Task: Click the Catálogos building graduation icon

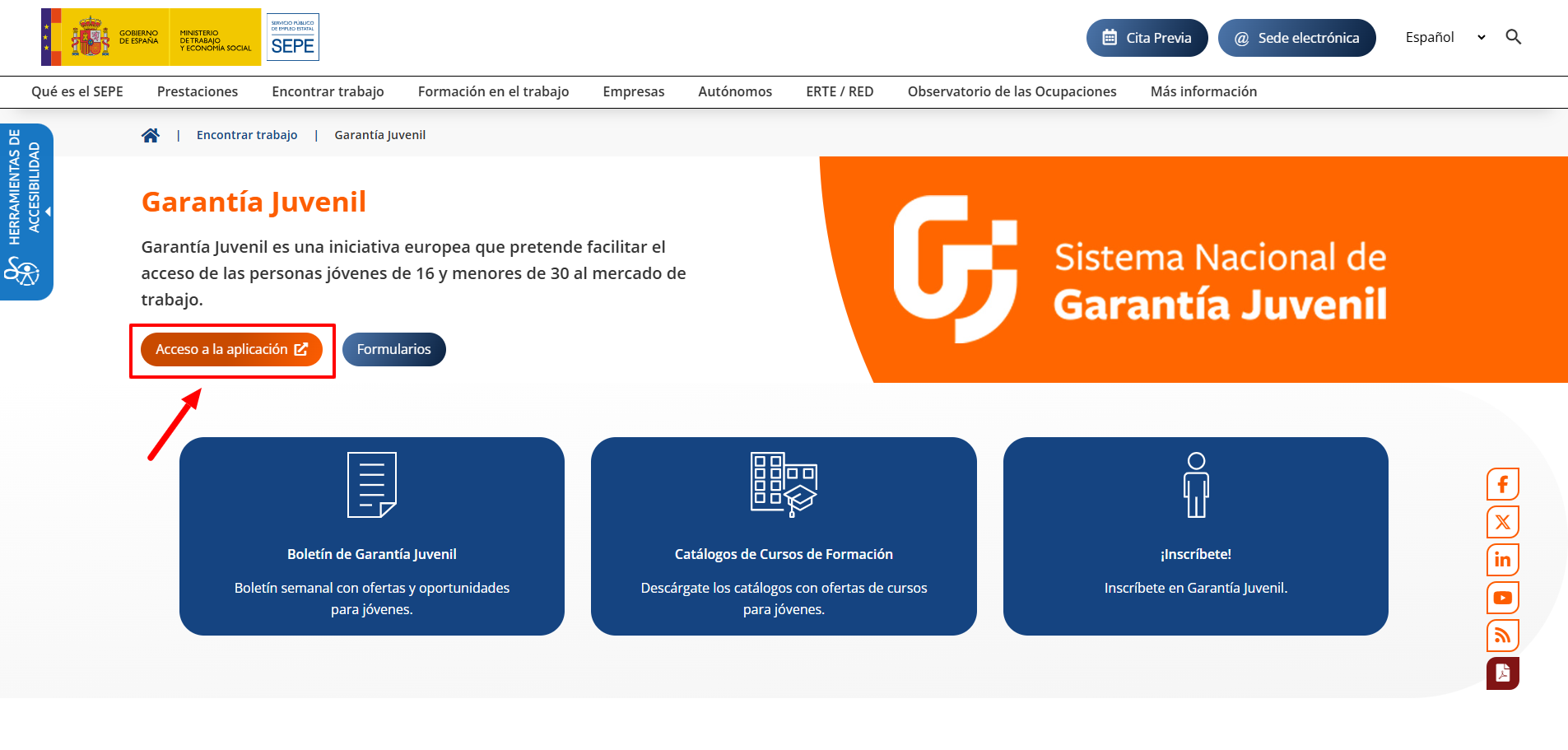Action: coord(784,485)
